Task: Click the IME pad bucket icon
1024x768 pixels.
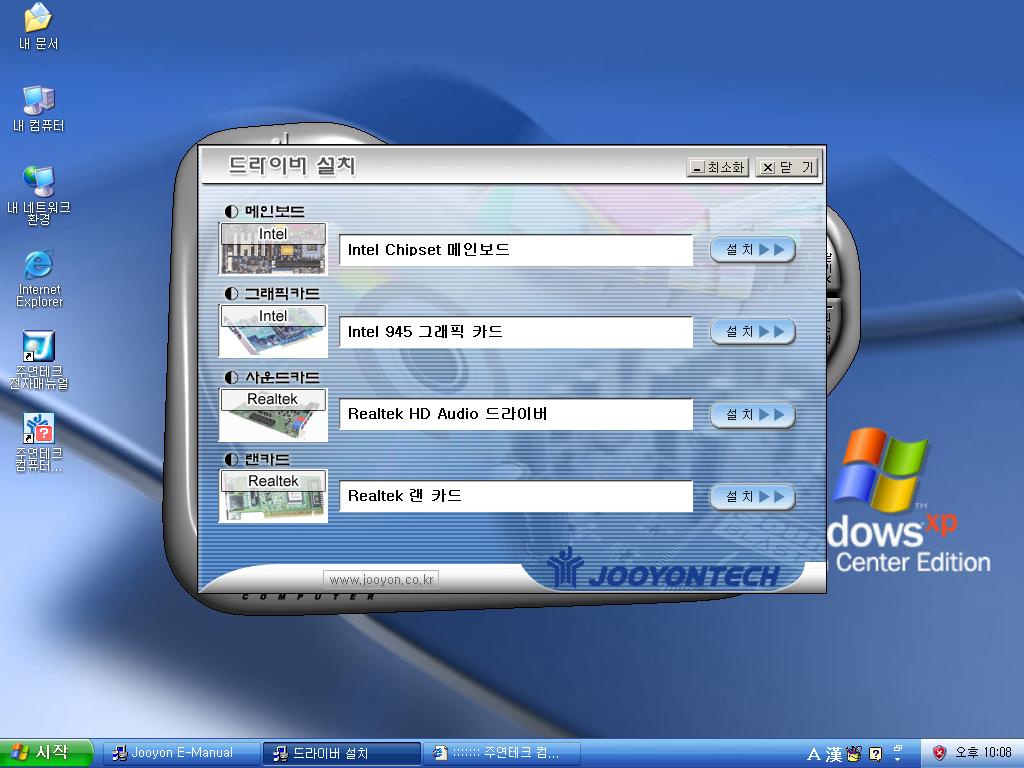Action: (x=854, y=754)
